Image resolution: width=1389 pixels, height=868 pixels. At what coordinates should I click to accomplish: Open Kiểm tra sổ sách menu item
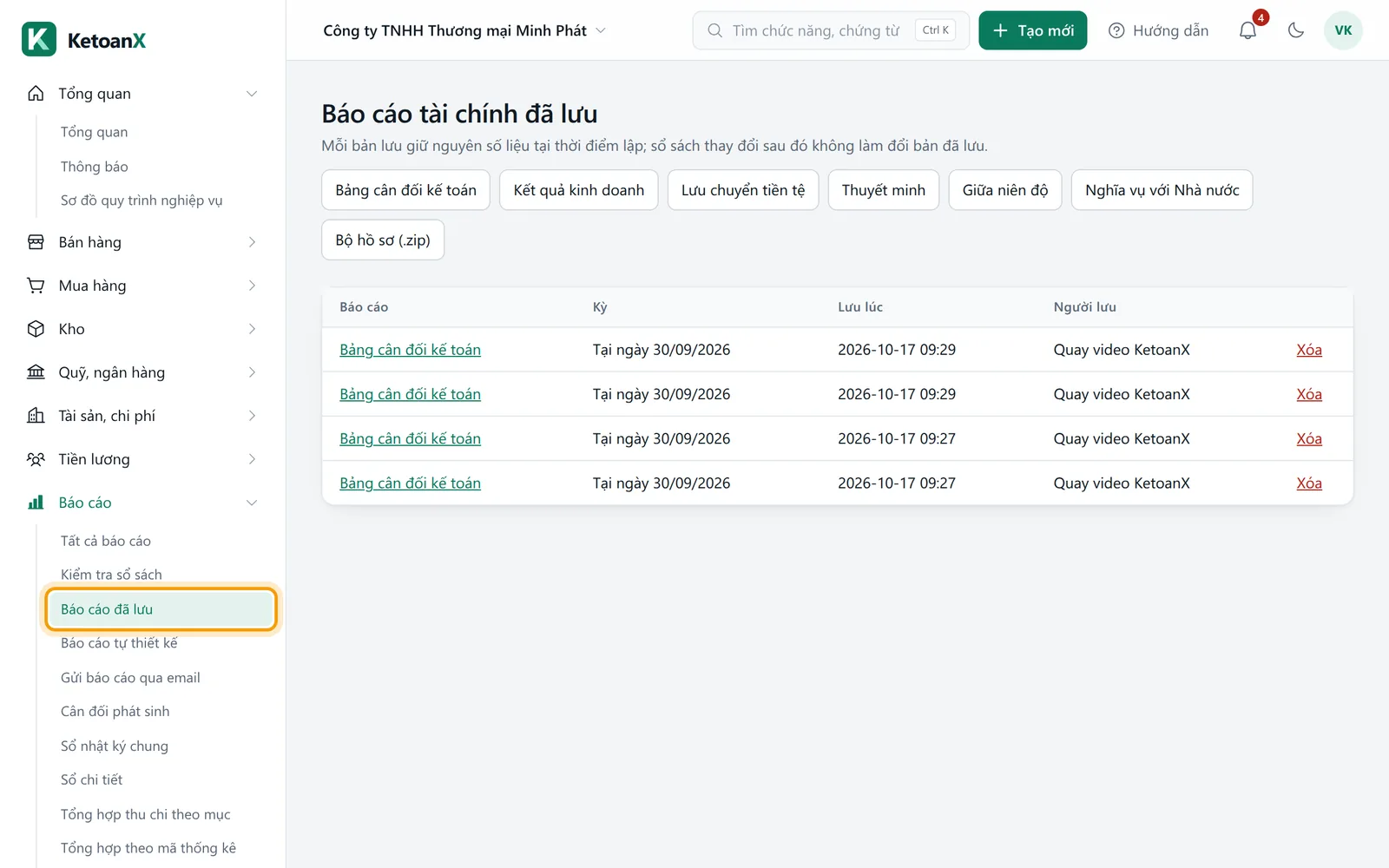pos(111,575)
